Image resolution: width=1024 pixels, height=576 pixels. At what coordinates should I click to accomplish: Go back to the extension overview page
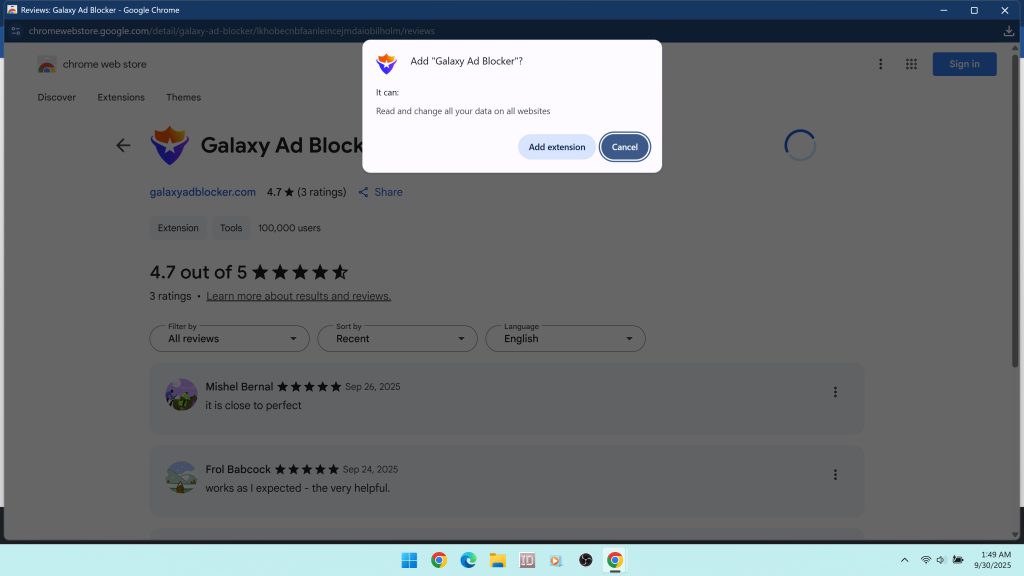click(x=123, y=145)
